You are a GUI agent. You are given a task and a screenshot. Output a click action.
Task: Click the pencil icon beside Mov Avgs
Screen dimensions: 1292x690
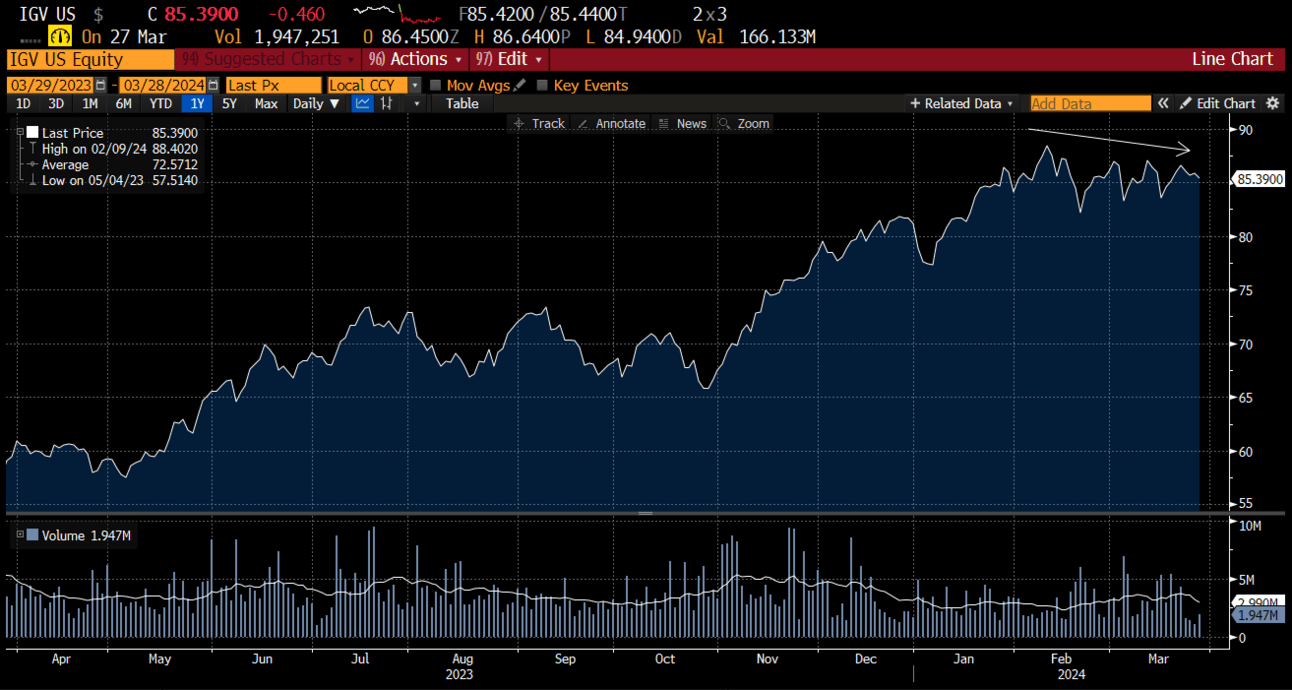point(519,85)
